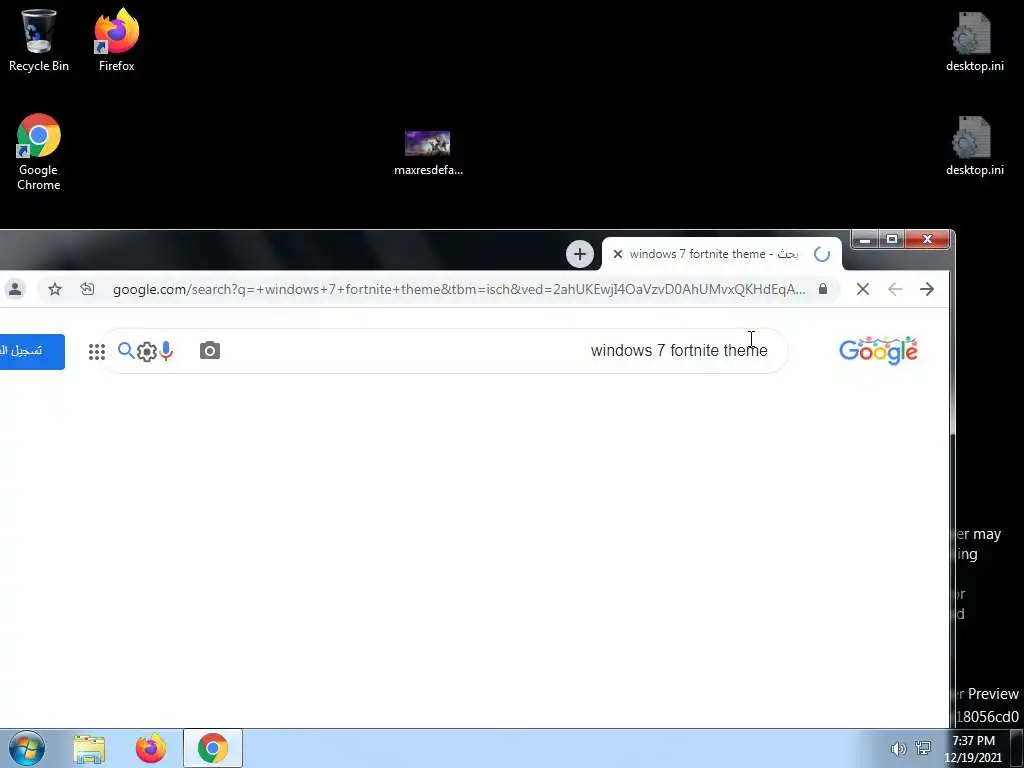Close the Chrome window

tap(927, 240)
